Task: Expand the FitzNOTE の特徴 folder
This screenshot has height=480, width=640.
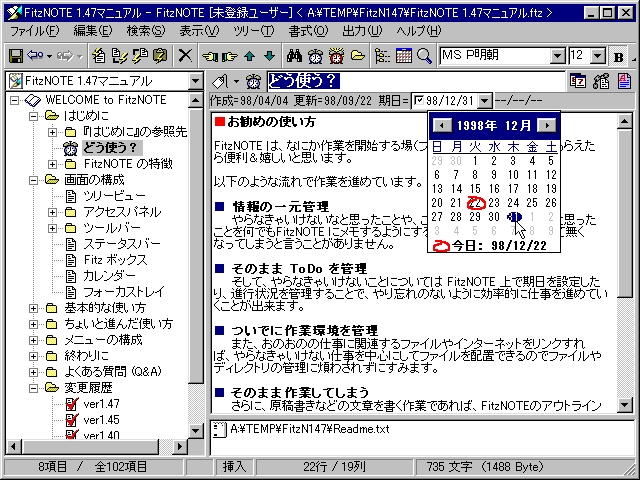Action: pyautogui.click(x=53, y=164)
